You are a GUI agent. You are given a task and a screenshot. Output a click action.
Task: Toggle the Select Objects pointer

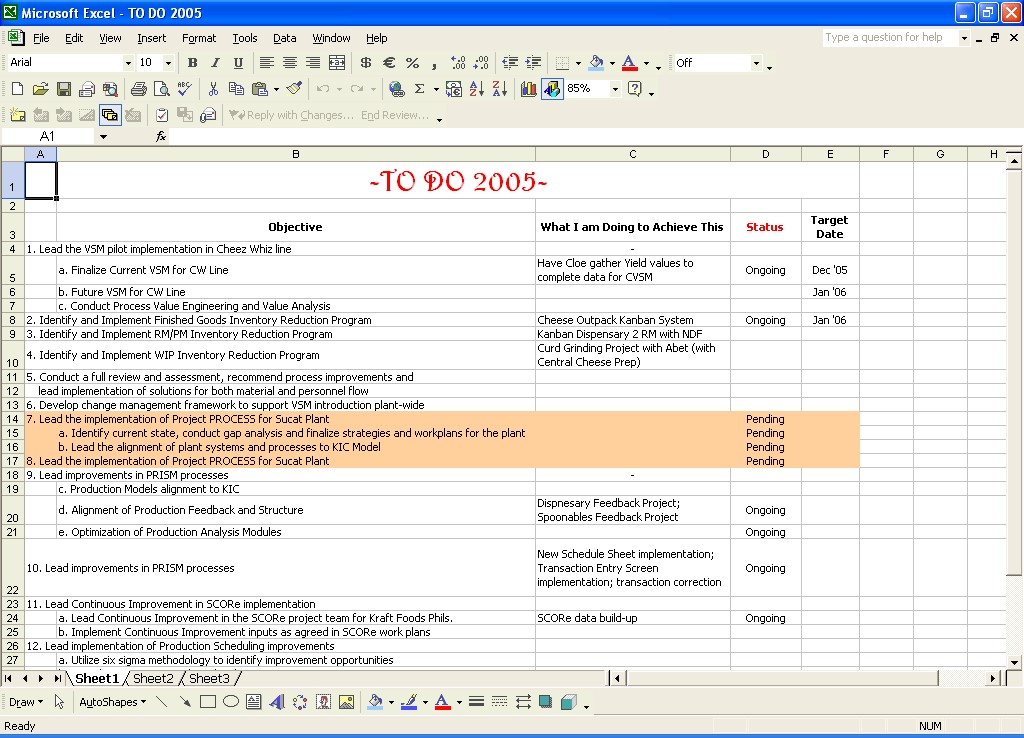pyautogui.click(x=59, y=702)
